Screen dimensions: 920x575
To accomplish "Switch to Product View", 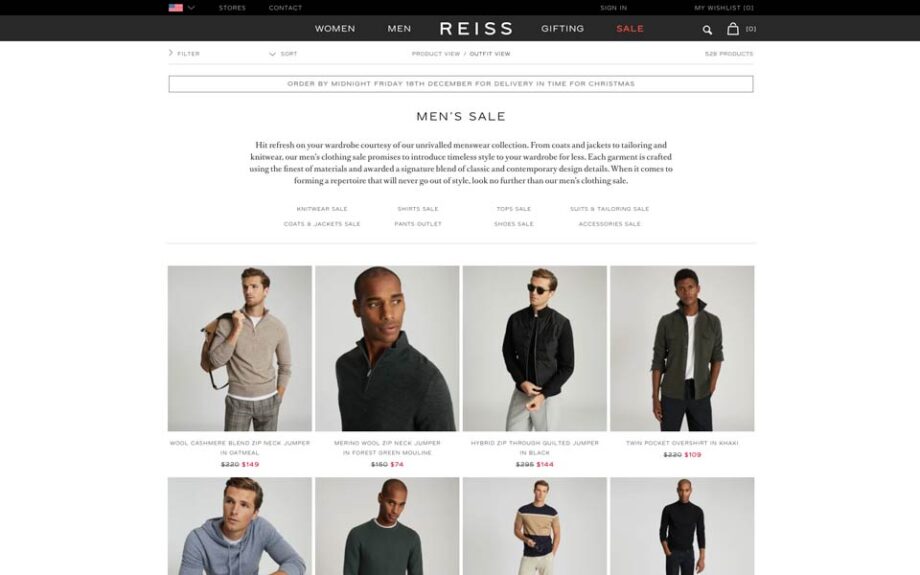I will pos(436,53).
